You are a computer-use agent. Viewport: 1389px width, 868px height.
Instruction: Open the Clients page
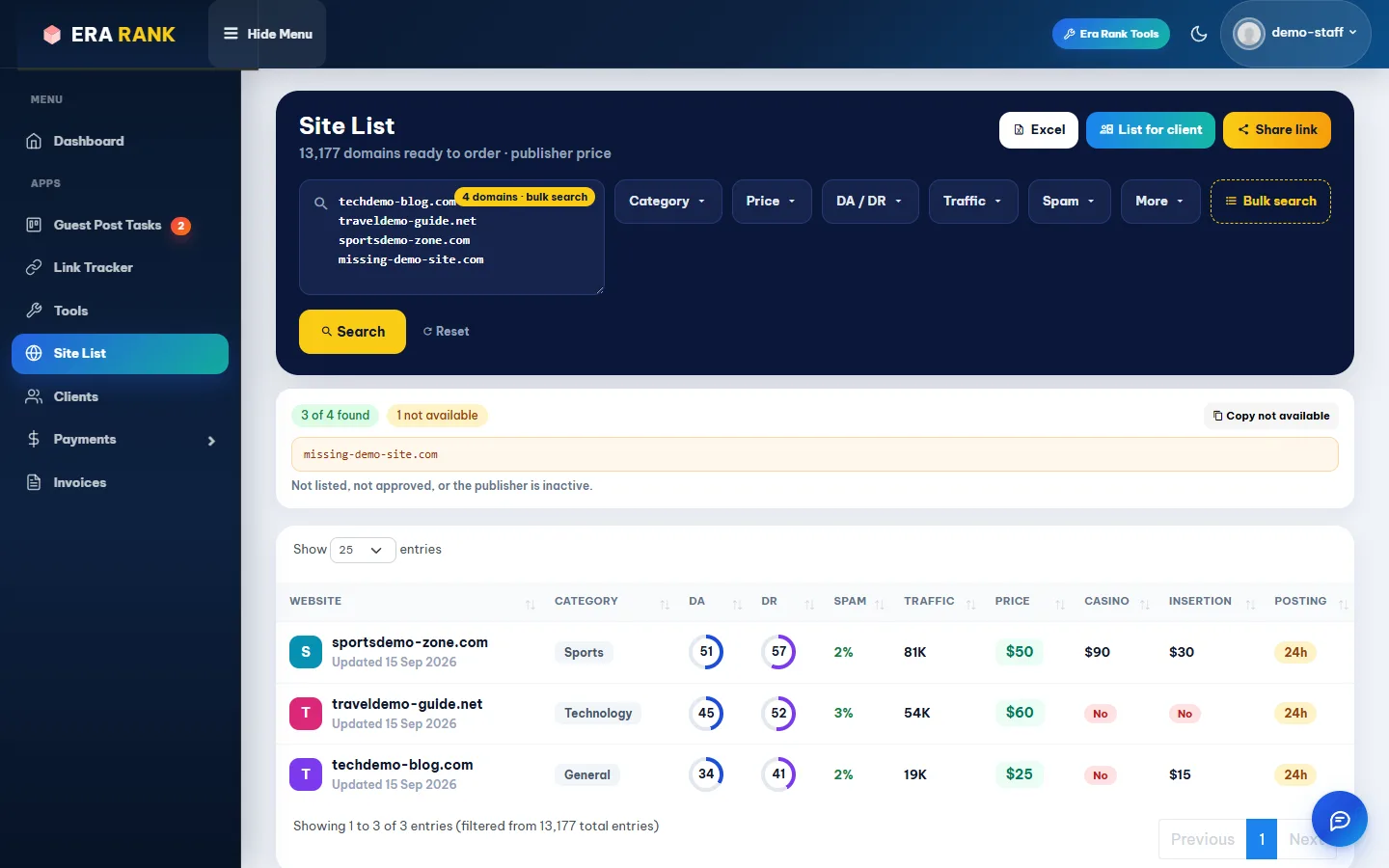(x=120, y=396)
